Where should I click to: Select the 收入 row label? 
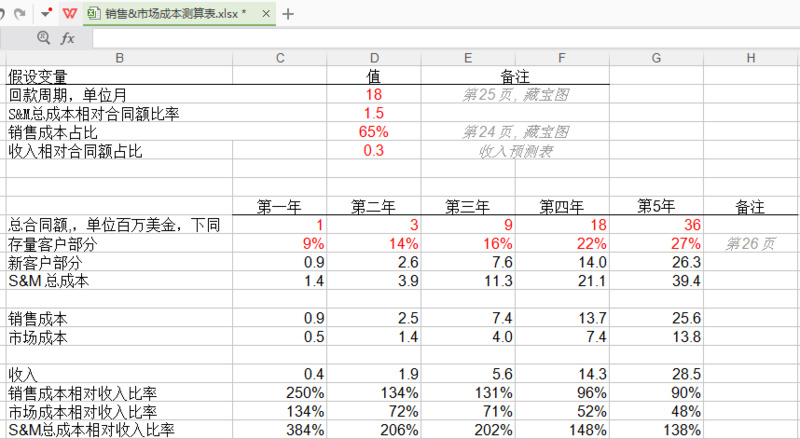tap(119, 374)
